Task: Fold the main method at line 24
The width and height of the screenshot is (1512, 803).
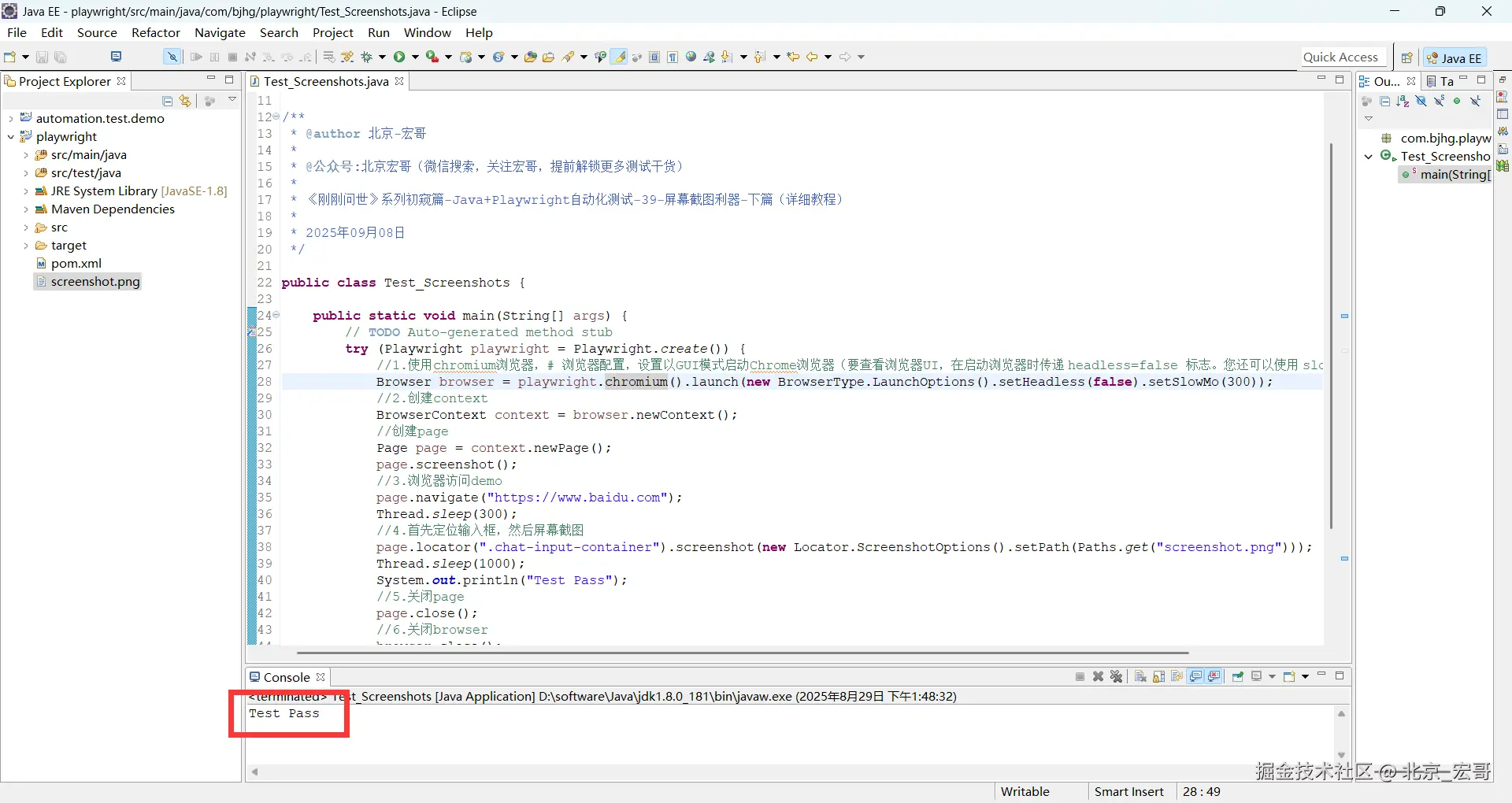Action: [x=276, y=315]
